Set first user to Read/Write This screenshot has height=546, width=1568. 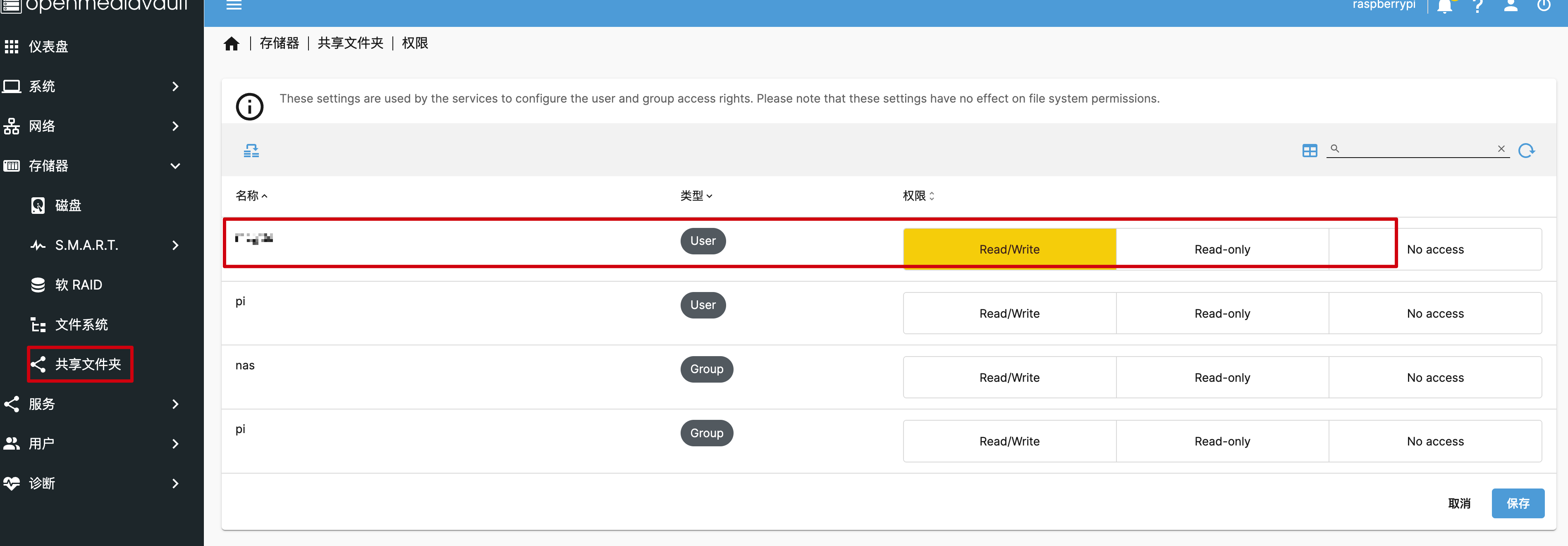pos(1009,249)
